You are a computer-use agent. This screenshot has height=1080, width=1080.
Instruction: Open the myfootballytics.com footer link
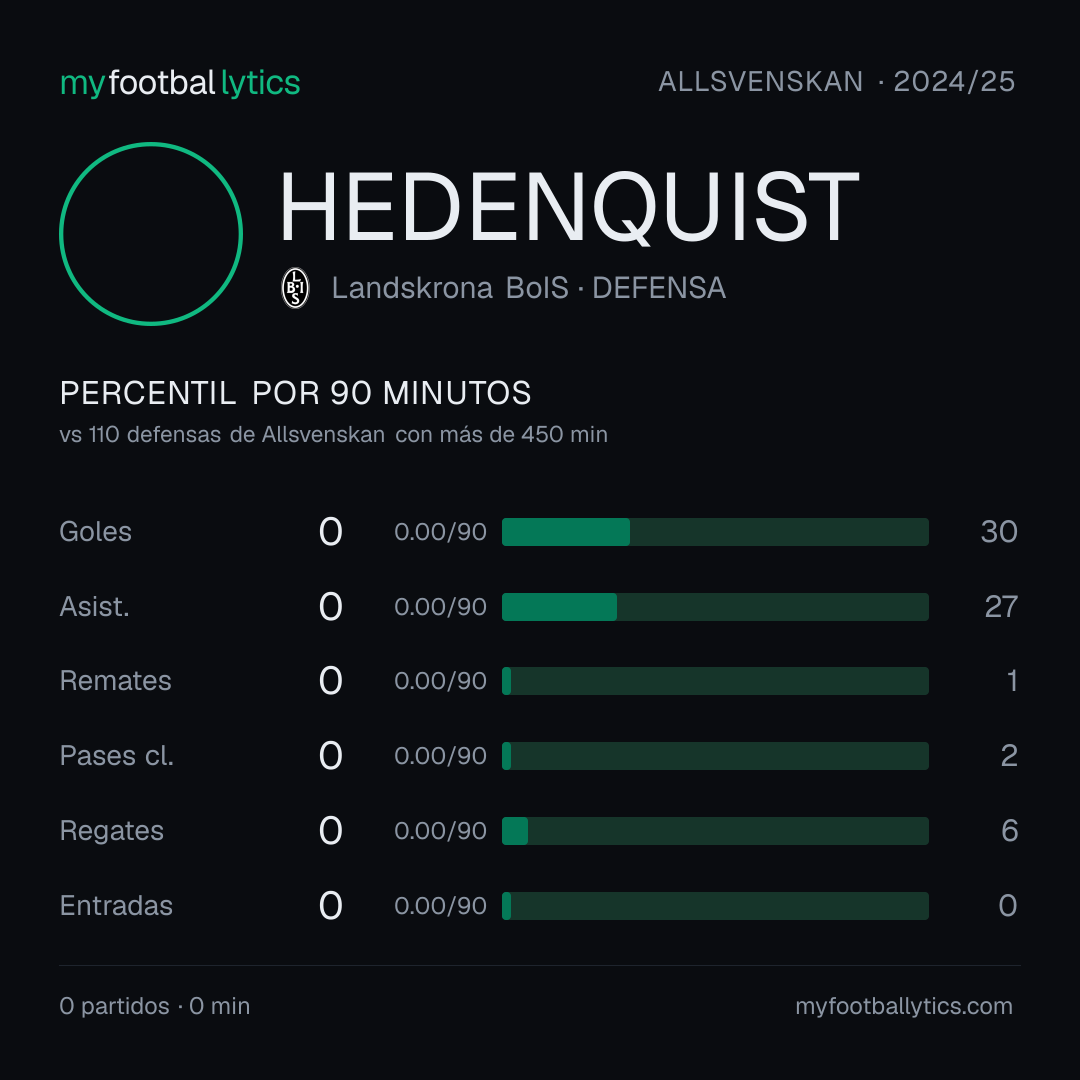coord(904,1006)
